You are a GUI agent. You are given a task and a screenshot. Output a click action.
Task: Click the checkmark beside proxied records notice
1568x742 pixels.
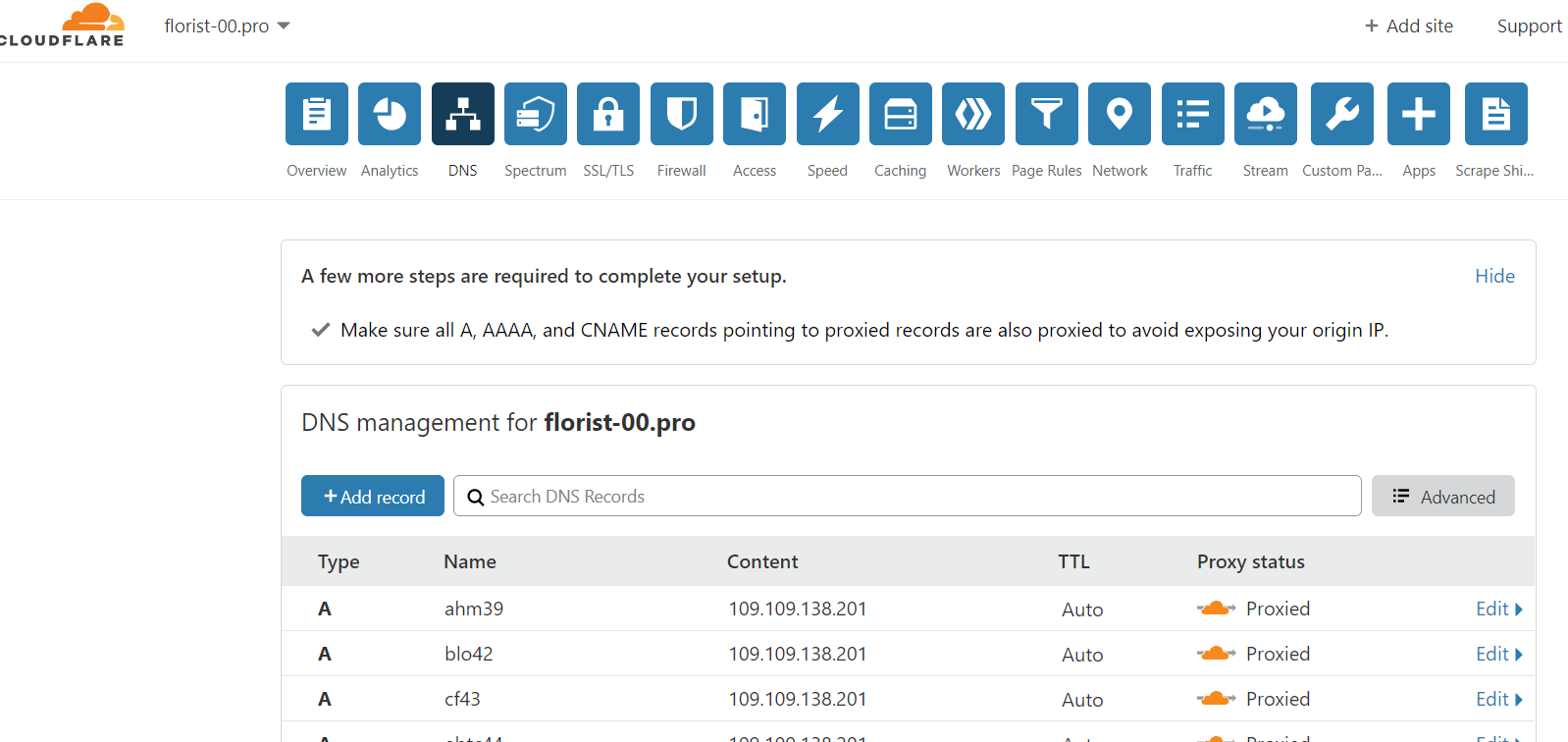click(320, 330)
